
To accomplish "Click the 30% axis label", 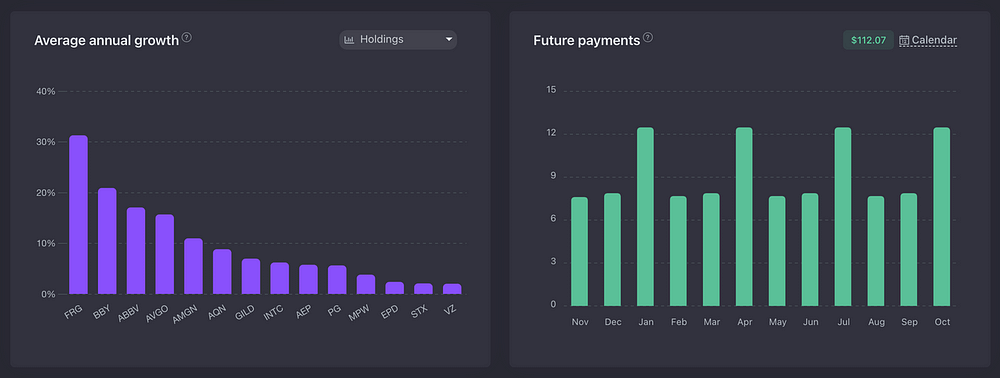I will (x=46, y=142).
